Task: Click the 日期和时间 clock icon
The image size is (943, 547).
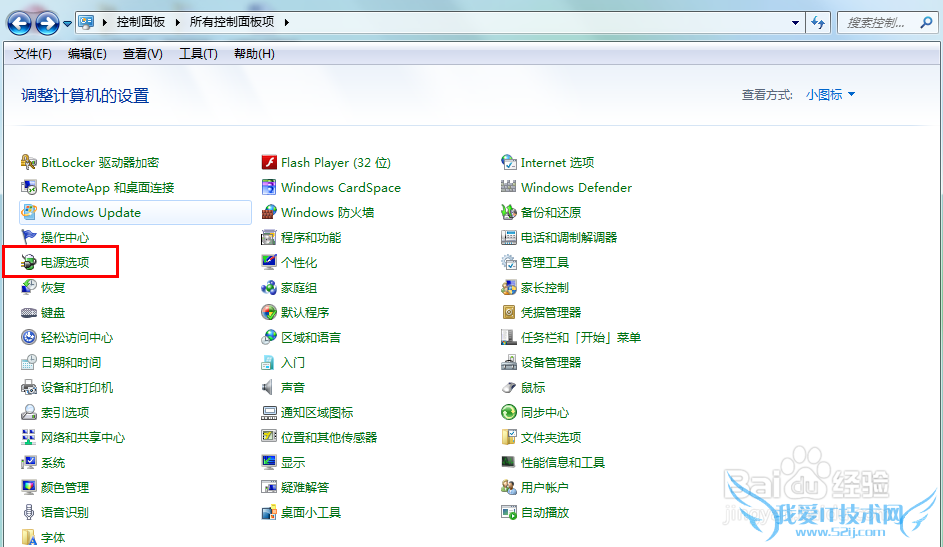Action: [x=28, y=362]
